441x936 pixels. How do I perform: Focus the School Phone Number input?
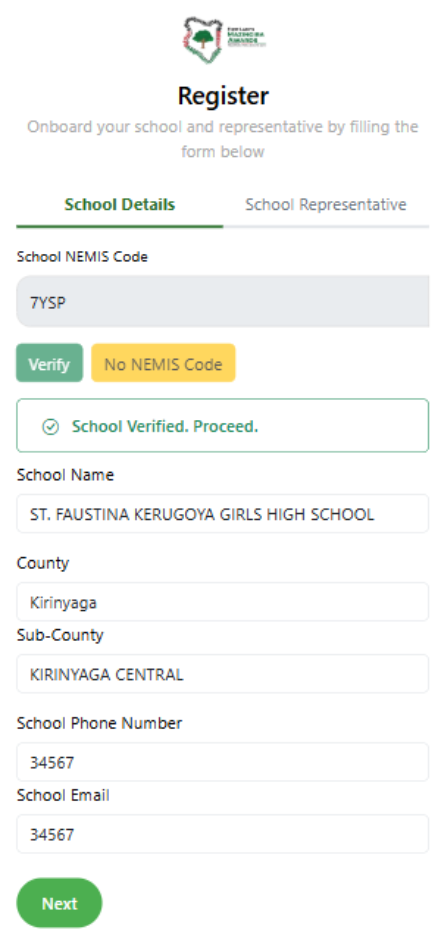pyautogui.click(x=223, y=762)
